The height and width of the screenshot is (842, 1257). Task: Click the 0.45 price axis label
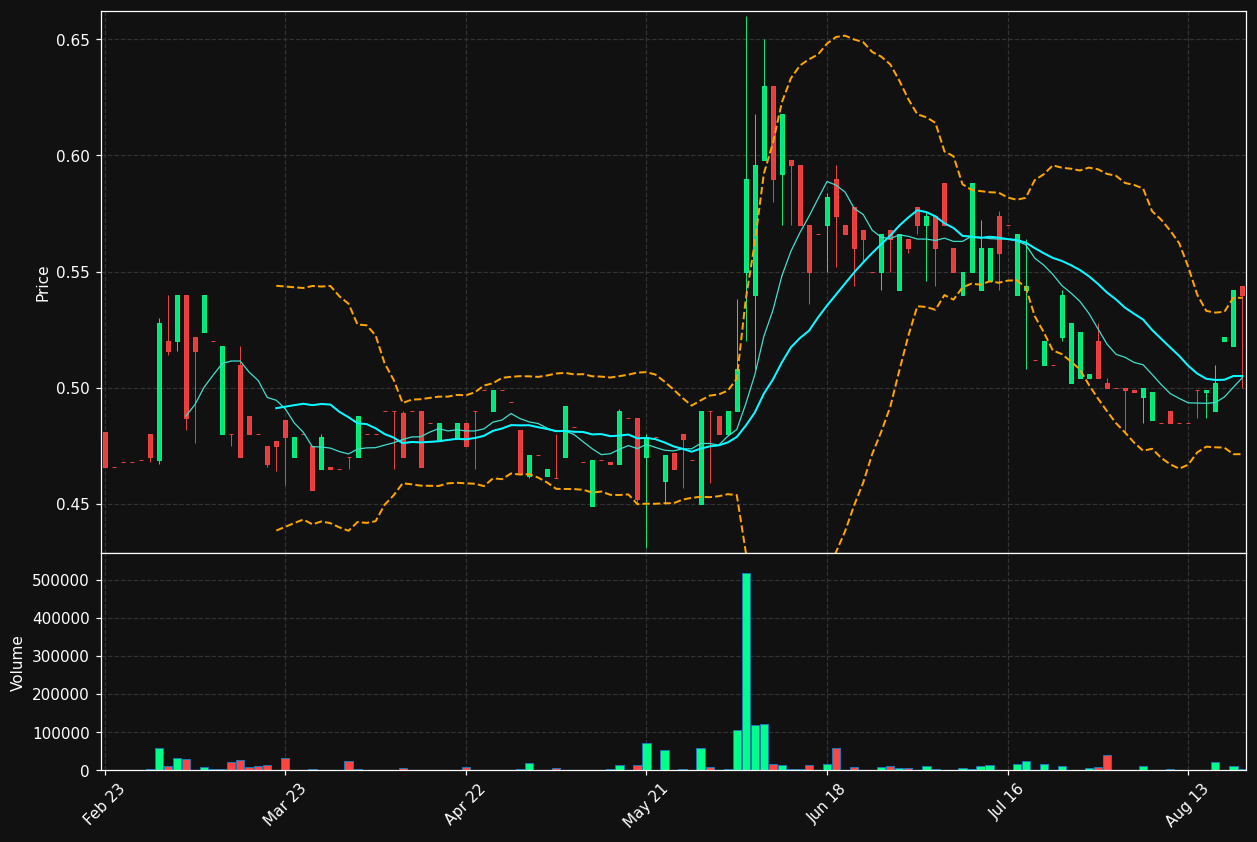pyautogui.click(x=73, y=504)
